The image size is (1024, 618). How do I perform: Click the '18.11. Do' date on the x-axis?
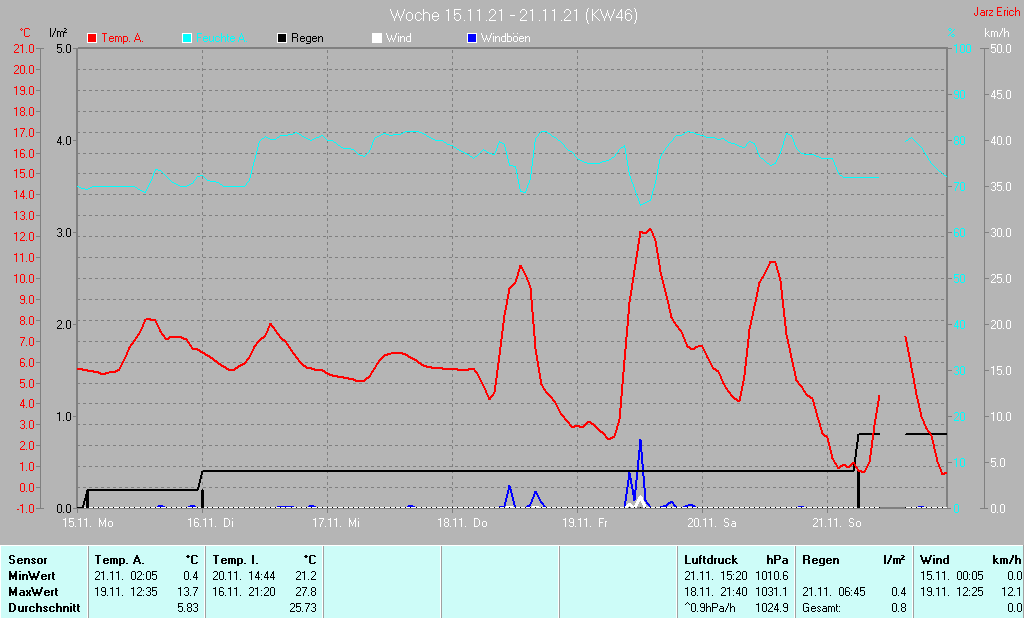coord(462,523)
